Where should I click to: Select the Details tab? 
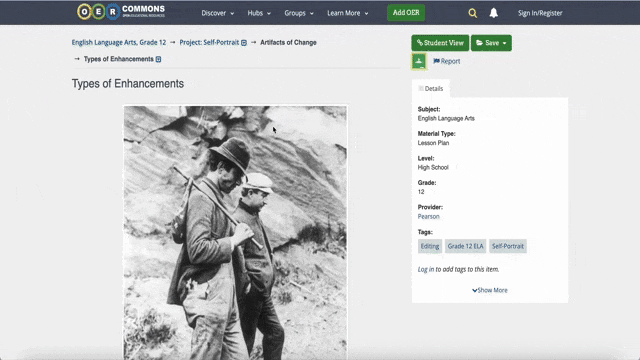pyautogui.click(x=431, y=89)
